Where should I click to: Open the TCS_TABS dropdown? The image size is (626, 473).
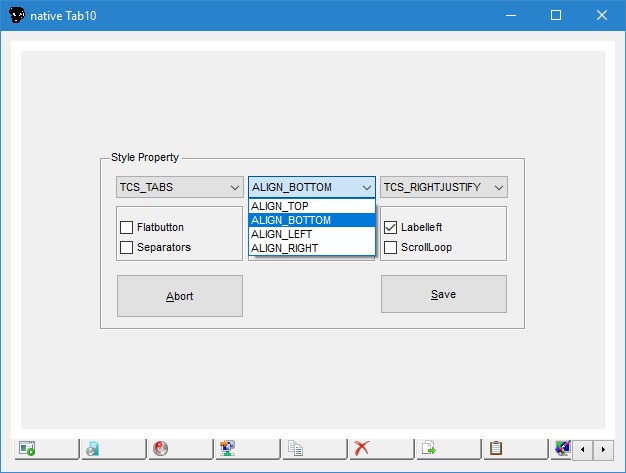point(179,187)
